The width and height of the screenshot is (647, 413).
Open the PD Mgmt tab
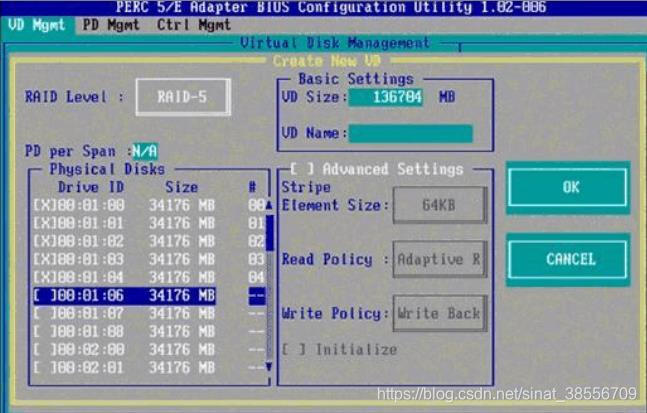coord(111,26)
